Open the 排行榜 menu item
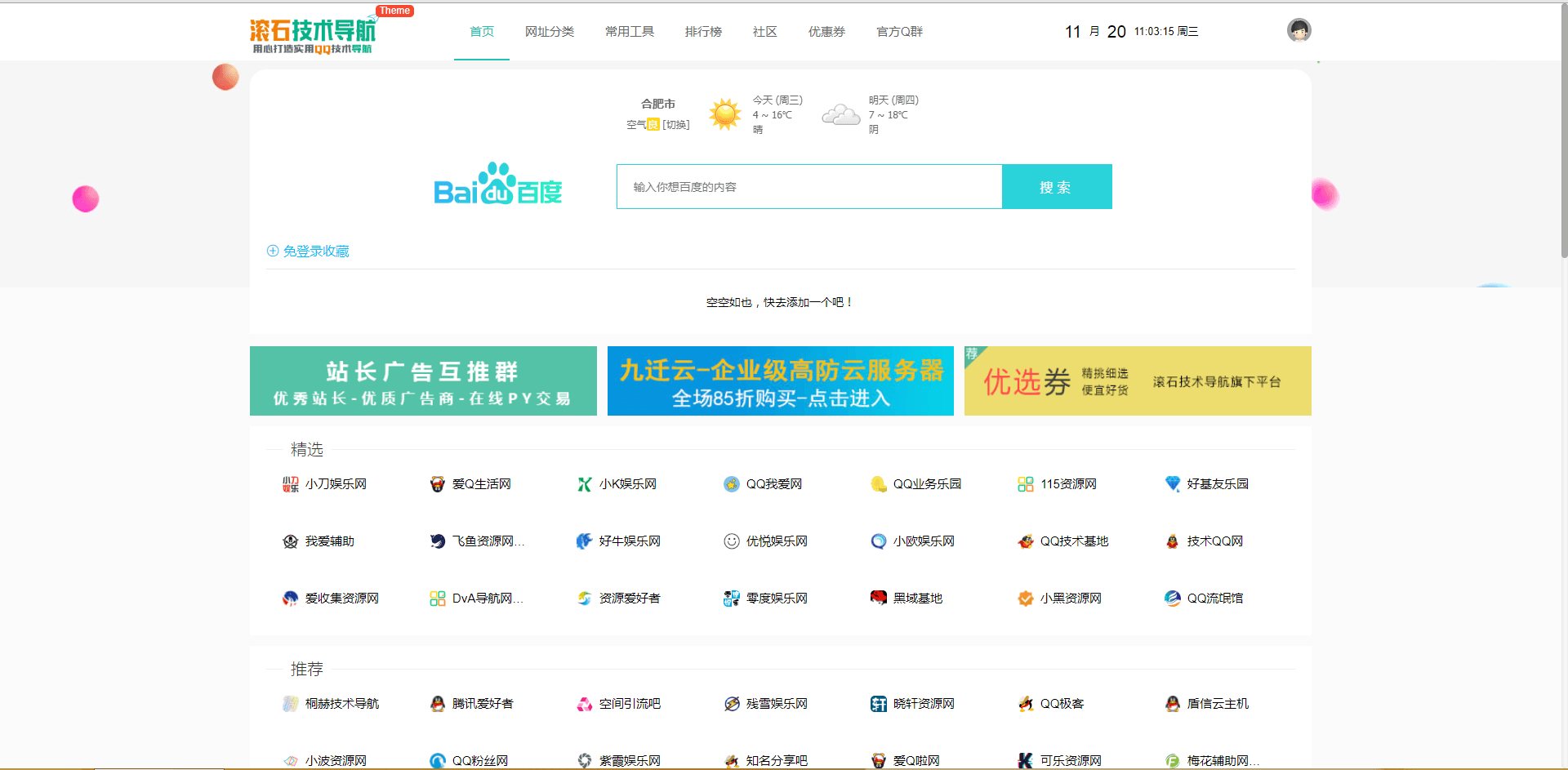 tap(703, 32)
